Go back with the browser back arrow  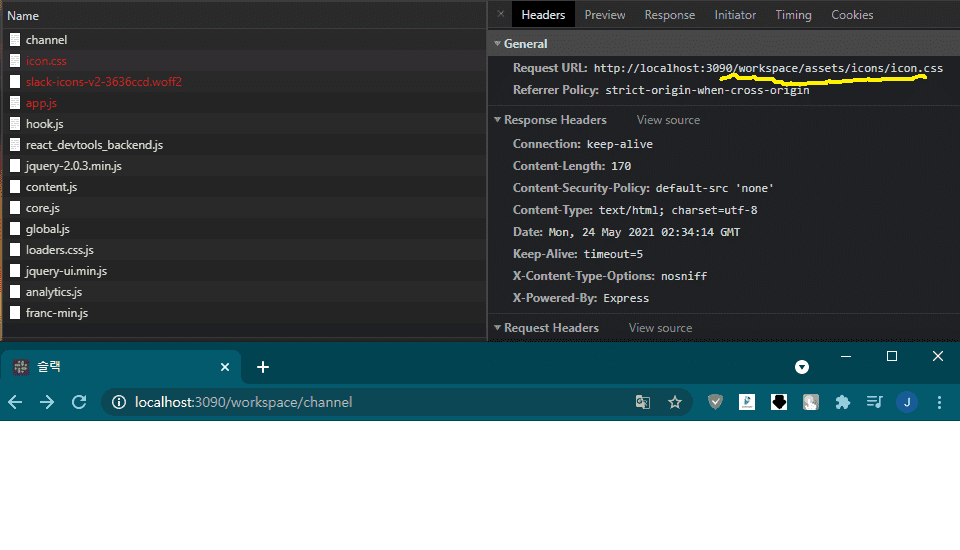15,402
